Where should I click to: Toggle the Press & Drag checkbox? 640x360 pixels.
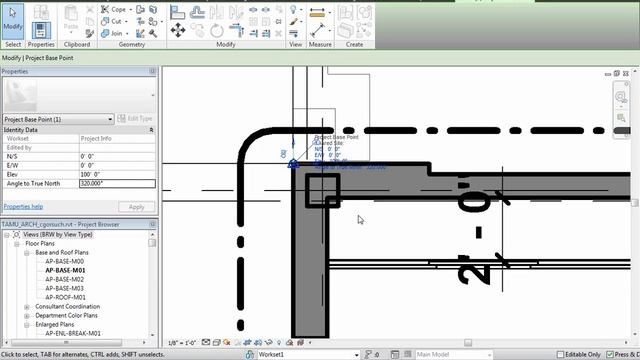point(610,354)
